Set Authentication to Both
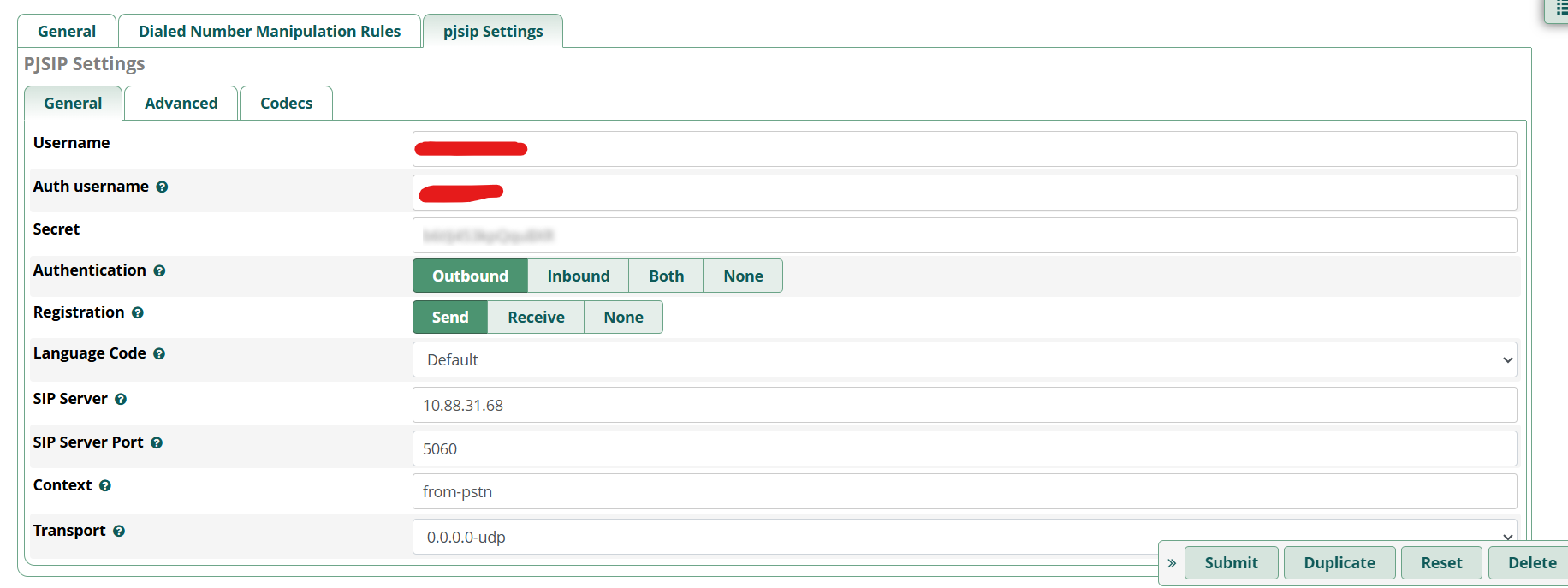 tap(666, 276)
